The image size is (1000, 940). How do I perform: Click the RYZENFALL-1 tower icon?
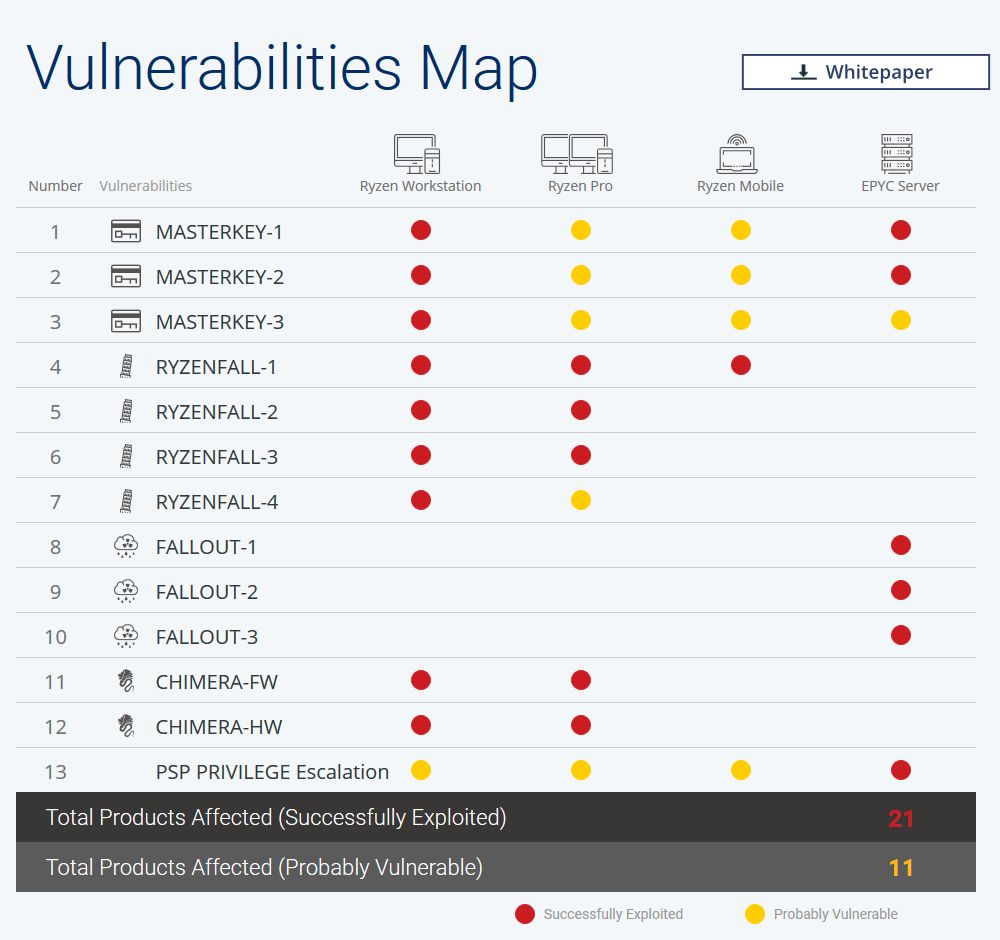(x=126, y=366)
